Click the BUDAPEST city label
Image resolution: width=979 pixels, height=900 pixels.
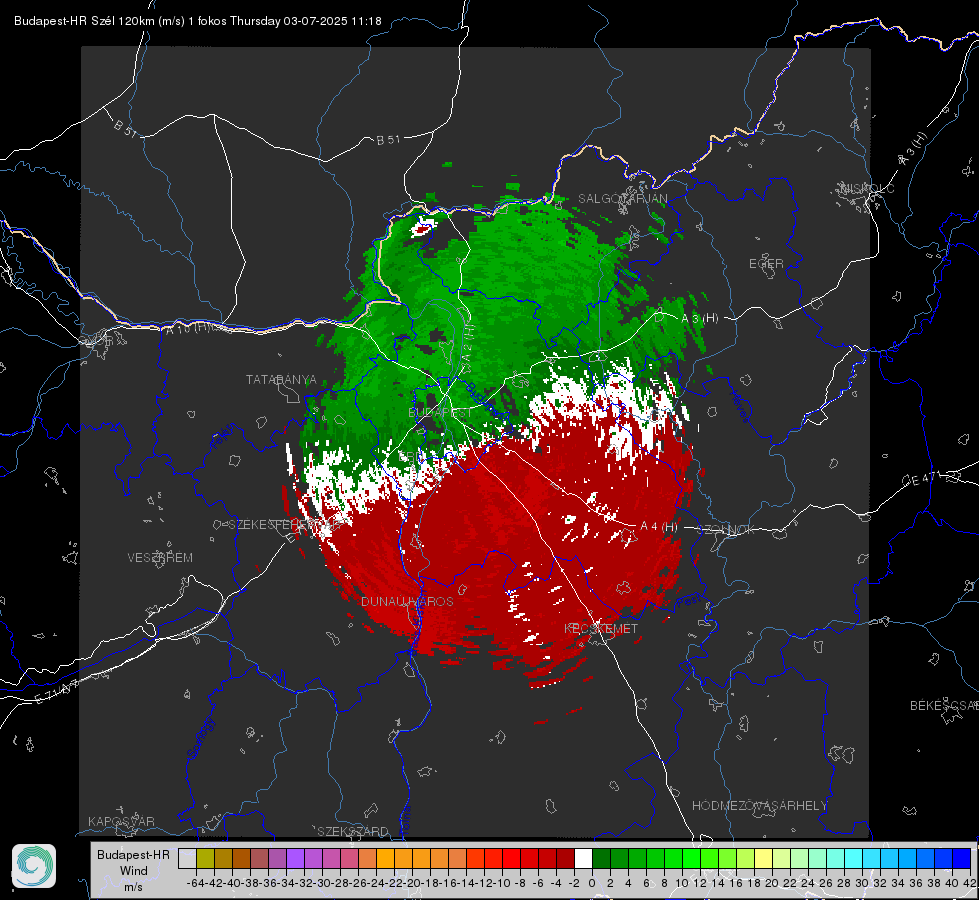tap(440, 413)
